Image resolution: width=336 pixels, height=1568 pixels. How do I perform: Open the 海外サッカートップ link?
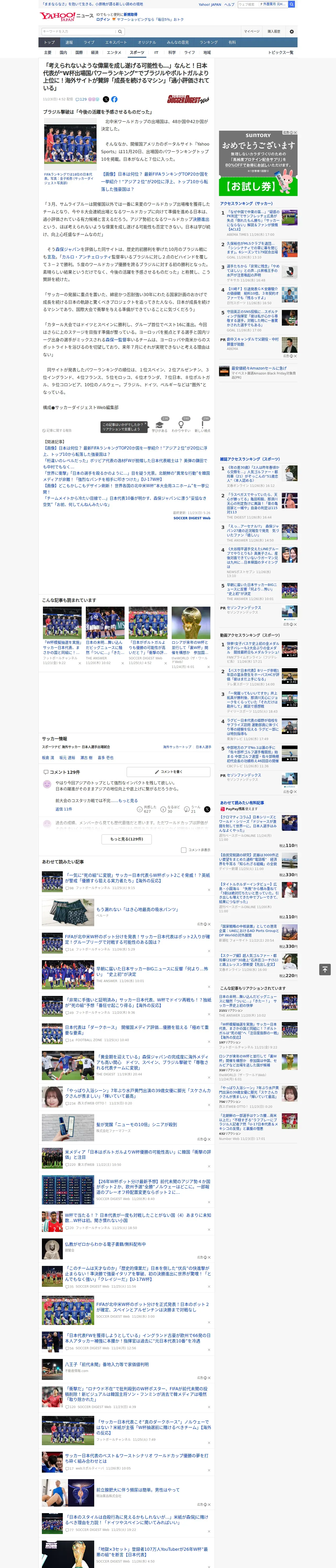coord(177,747)
